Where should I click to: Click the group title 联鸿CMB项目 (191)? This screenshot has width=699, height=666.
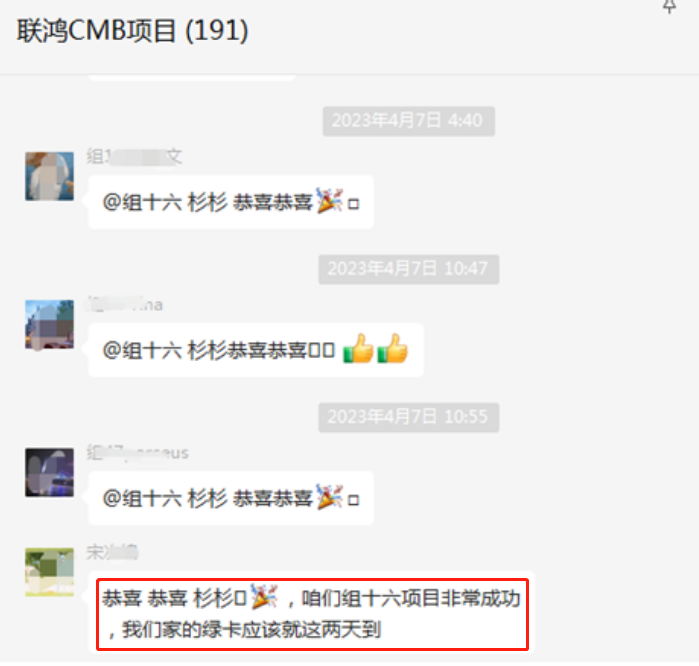(x=132, y=31)
